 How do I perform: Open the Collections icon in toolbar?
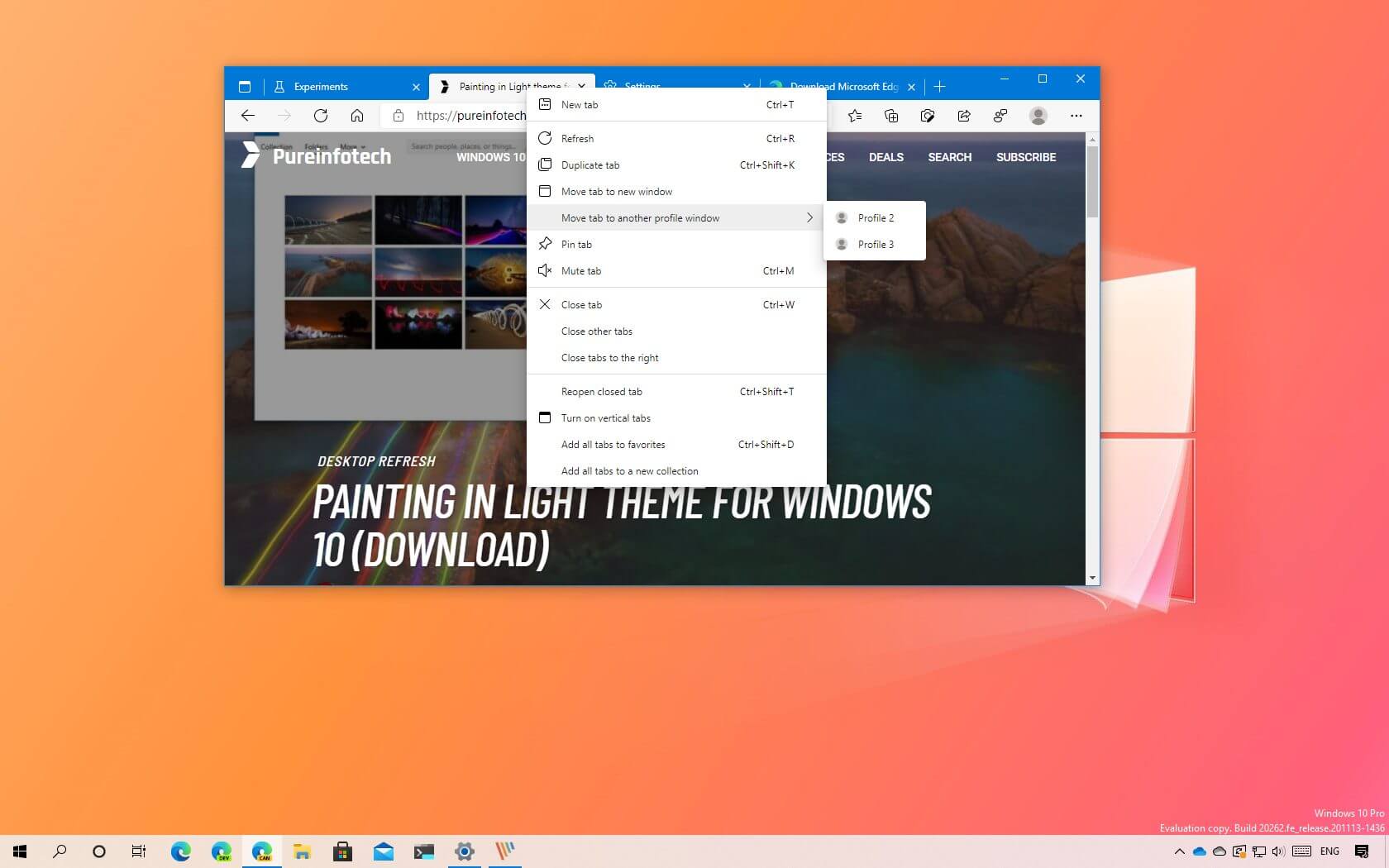(891, 116)
